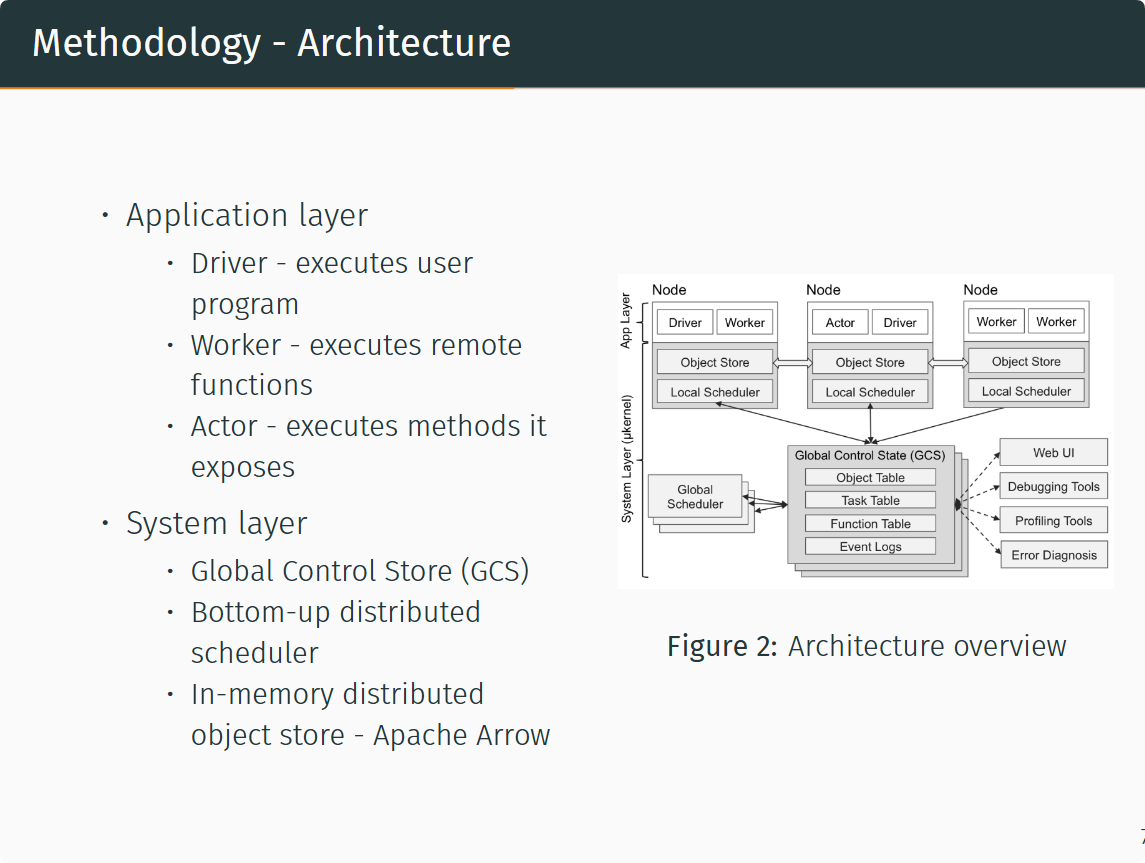Click the Profiling Tools element
Image resolution: width=1145 pixels, height=863 pixels.
pyautogui.click(x=1053, y=520)
